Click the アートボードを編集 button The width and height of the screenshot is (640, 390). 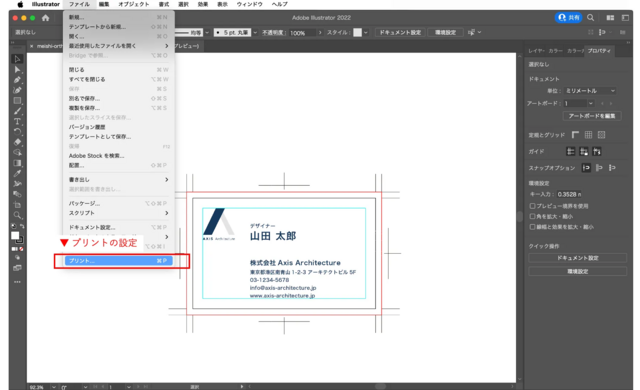(x=592, y=116)
